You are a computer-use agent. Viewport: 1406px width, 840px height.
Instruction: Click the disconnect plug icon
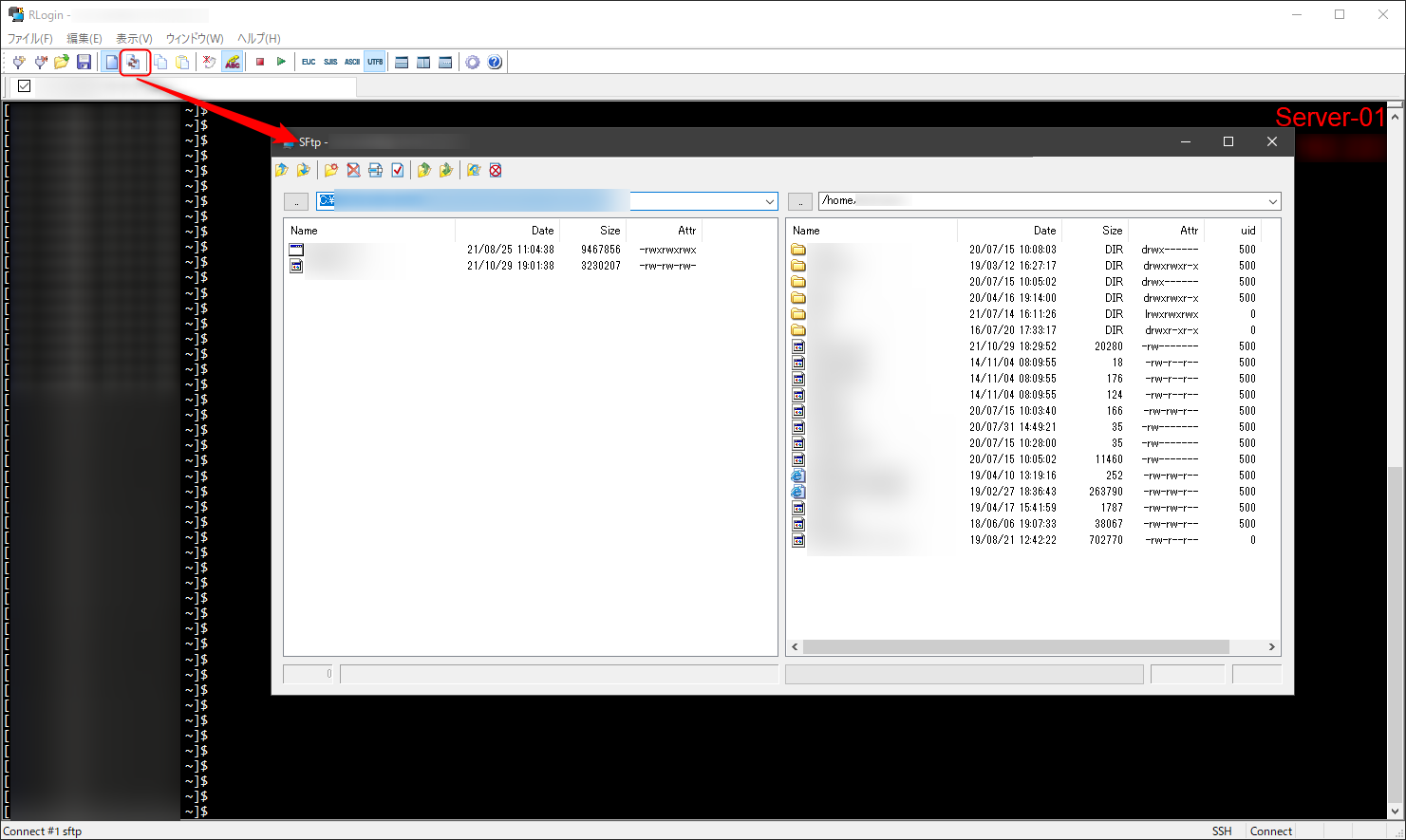tap(40, 62)
